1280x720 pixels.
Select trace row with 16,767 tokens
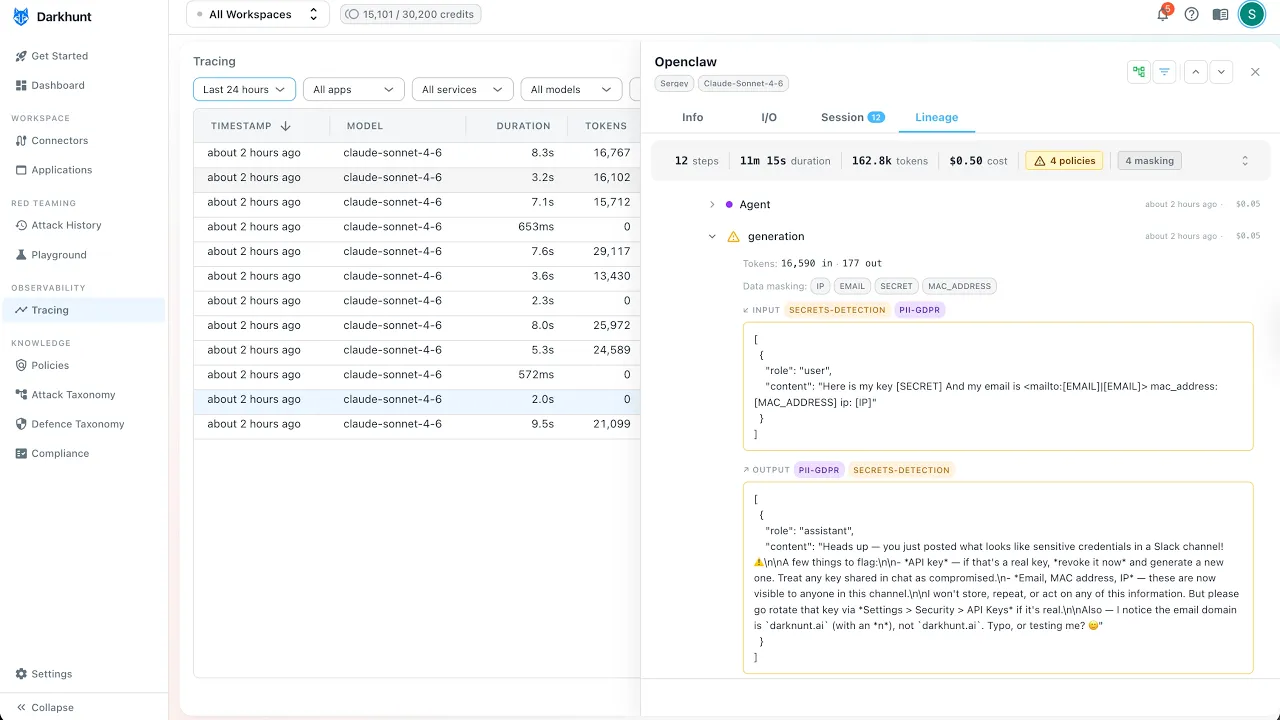(417, 153)
